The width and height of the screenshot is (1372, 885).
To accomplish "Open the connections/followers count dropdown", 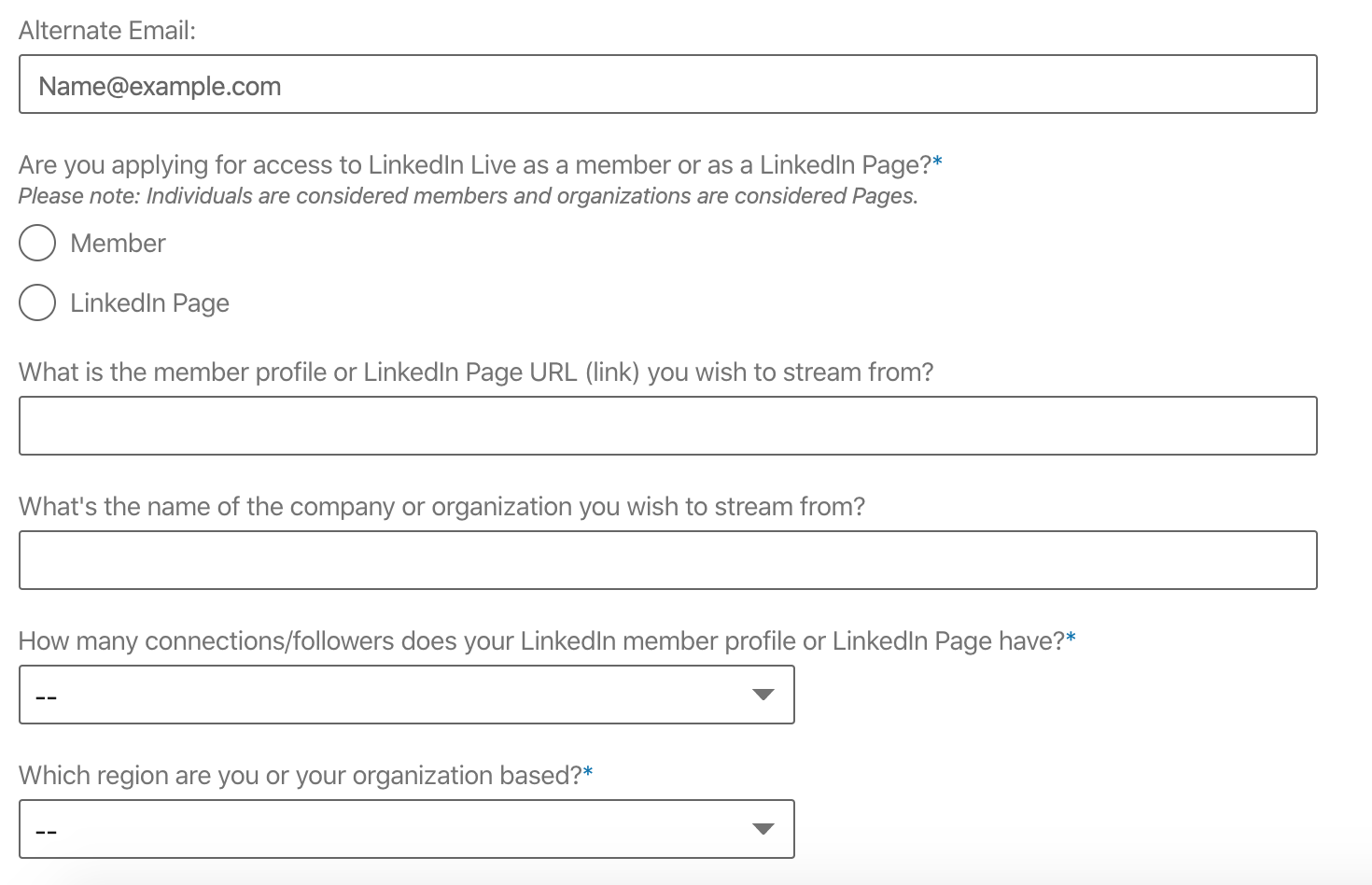I will click(406, 695).
